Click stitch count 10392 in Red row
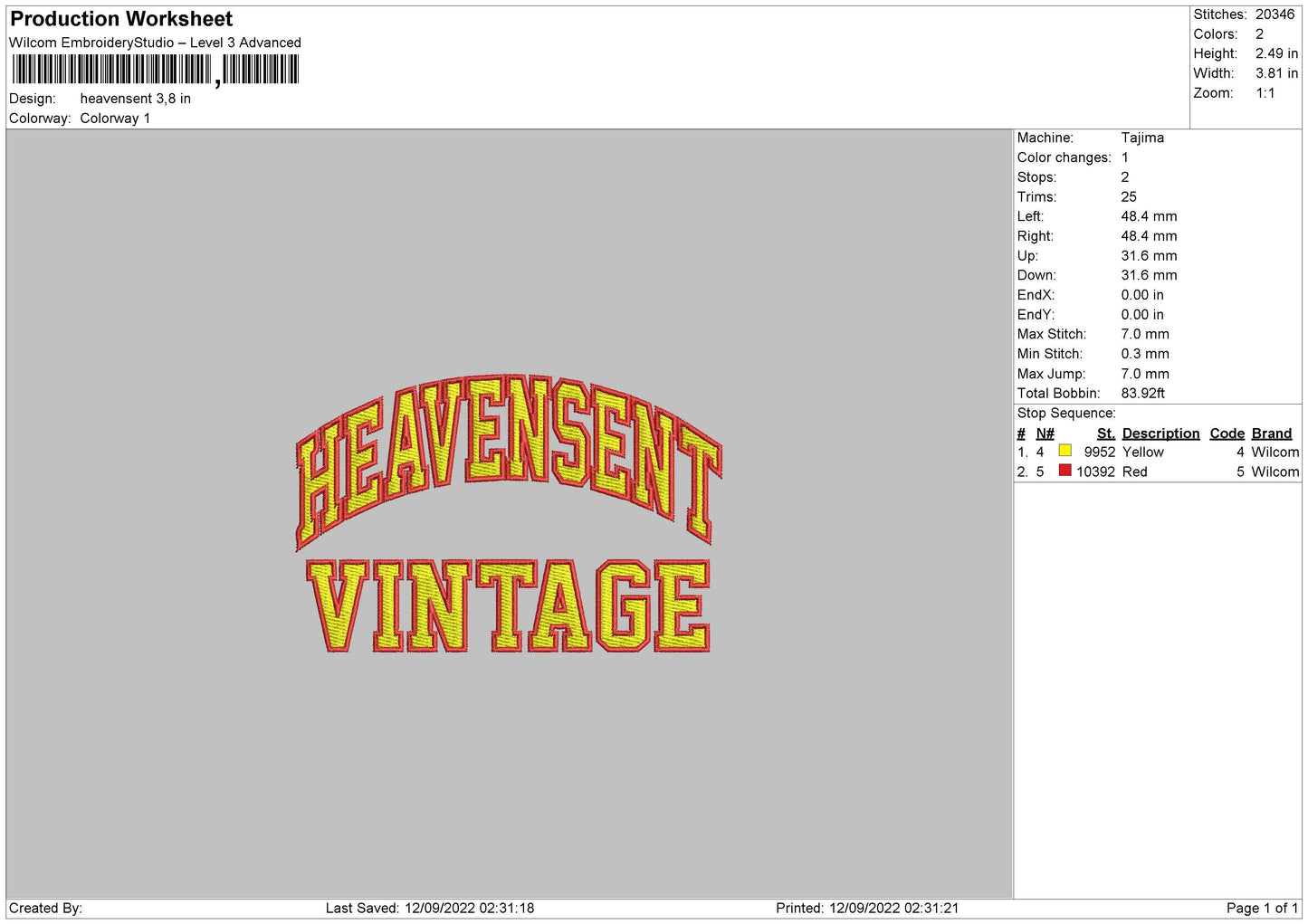Screen dimensions: 1308x924 (1096, 472)
